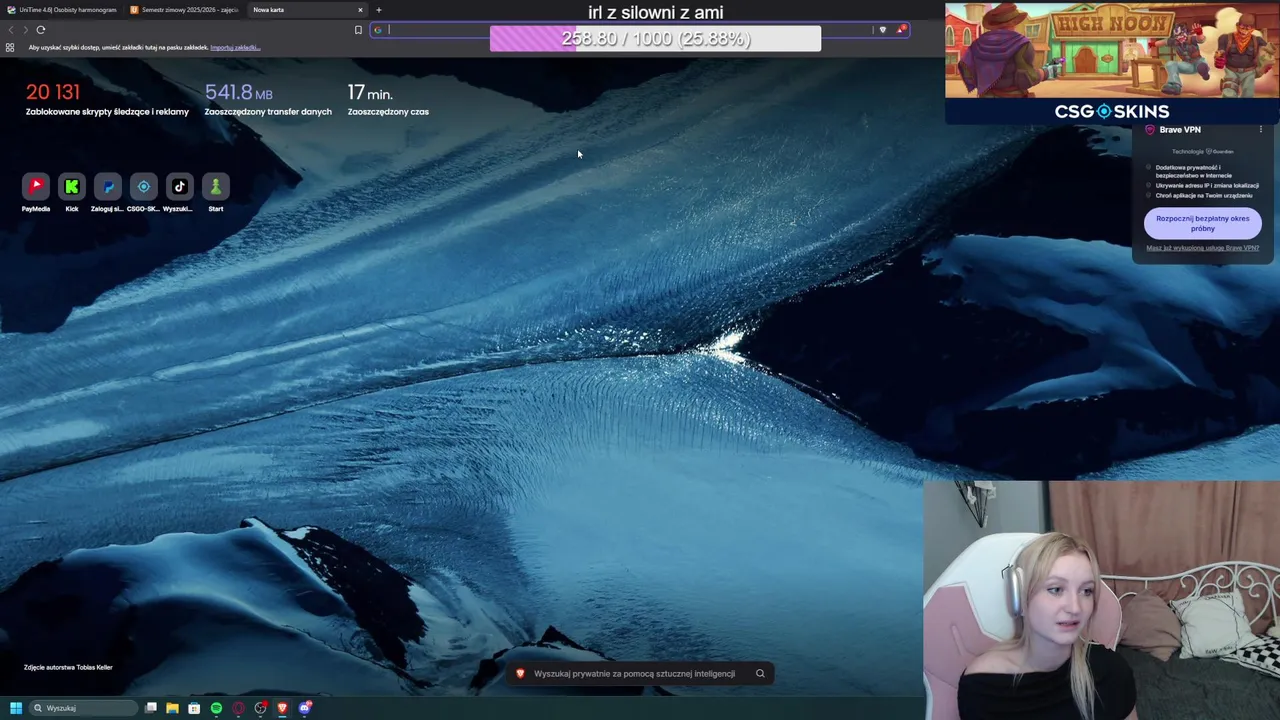Open a new tab with the plus button
The height and width of the screenshot is (720, 1280).
(x=378, y=10)
